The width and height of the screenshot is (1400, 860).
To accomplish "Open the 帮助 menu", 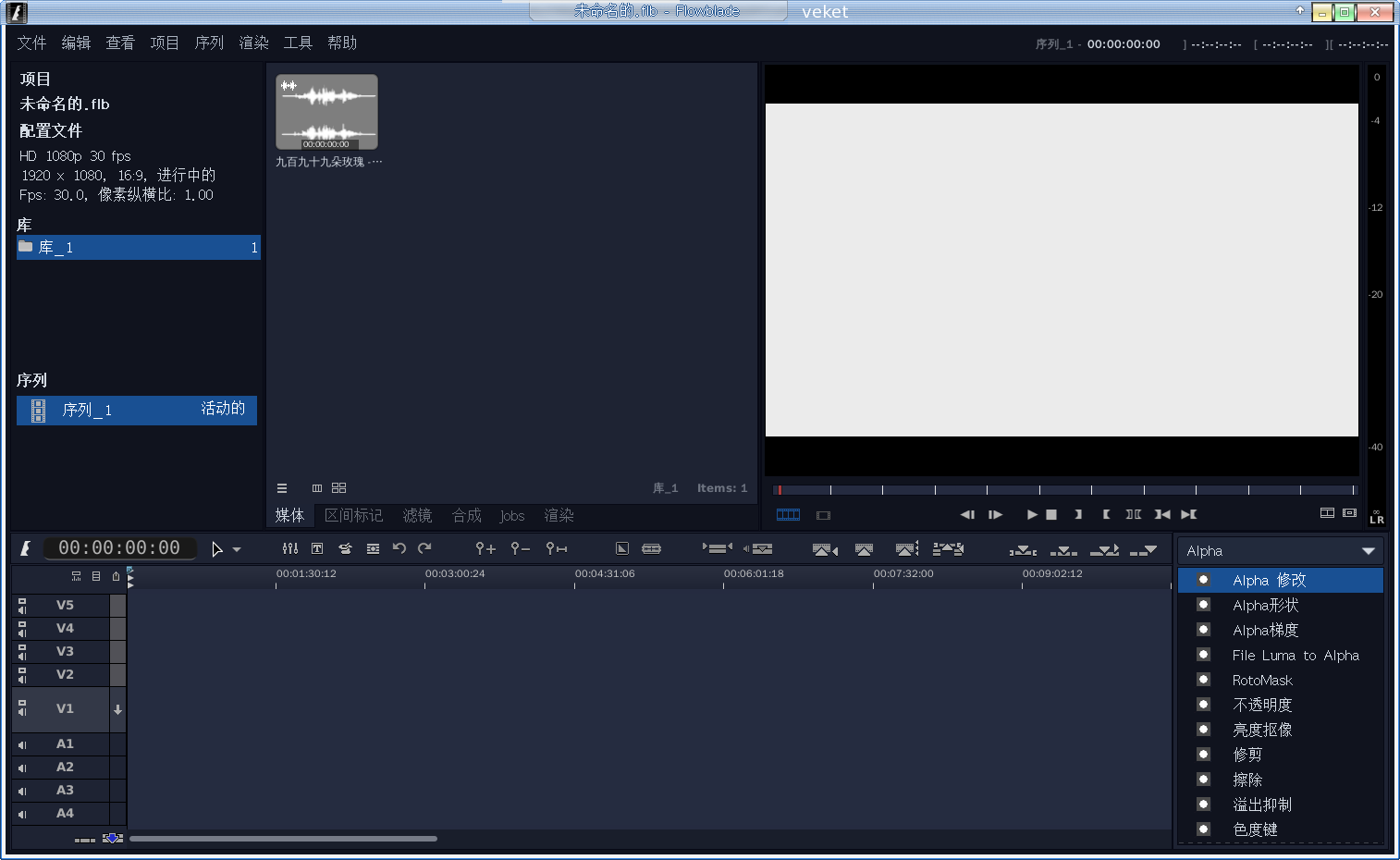I will click(x=342, y=43).
